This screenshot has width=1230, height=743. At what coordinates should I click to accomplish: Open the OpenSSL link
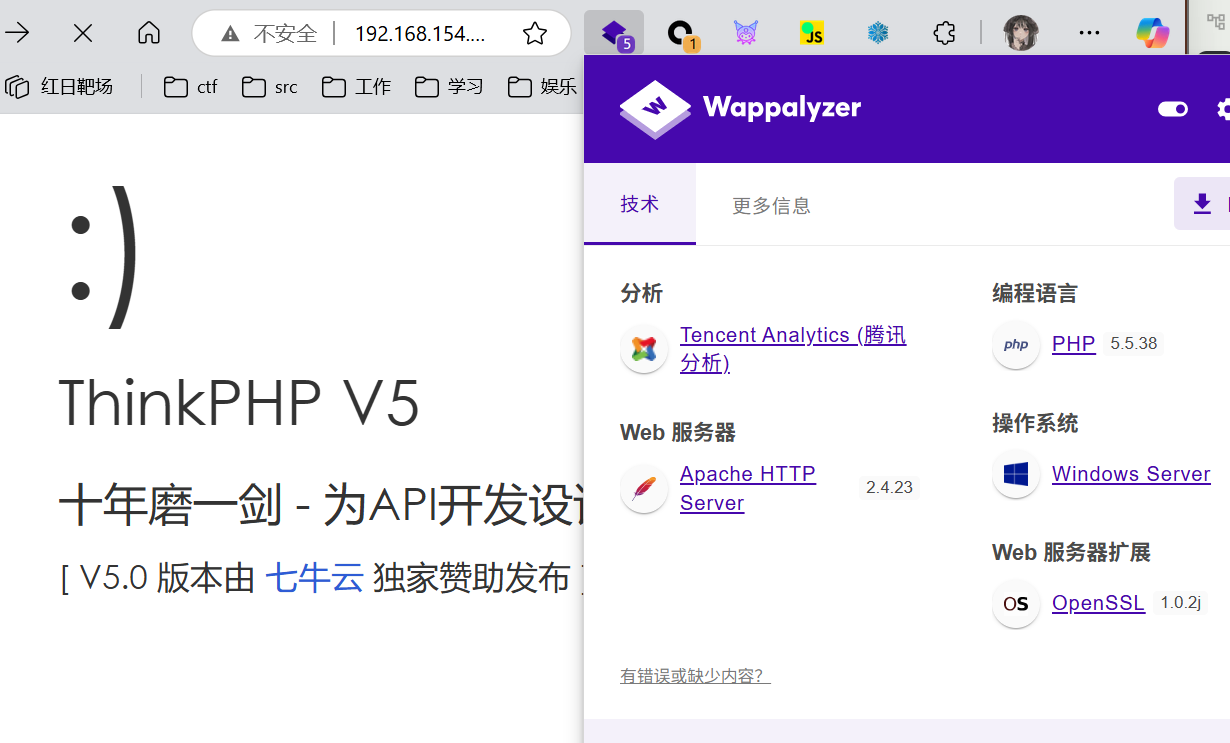pos(1098,603)
